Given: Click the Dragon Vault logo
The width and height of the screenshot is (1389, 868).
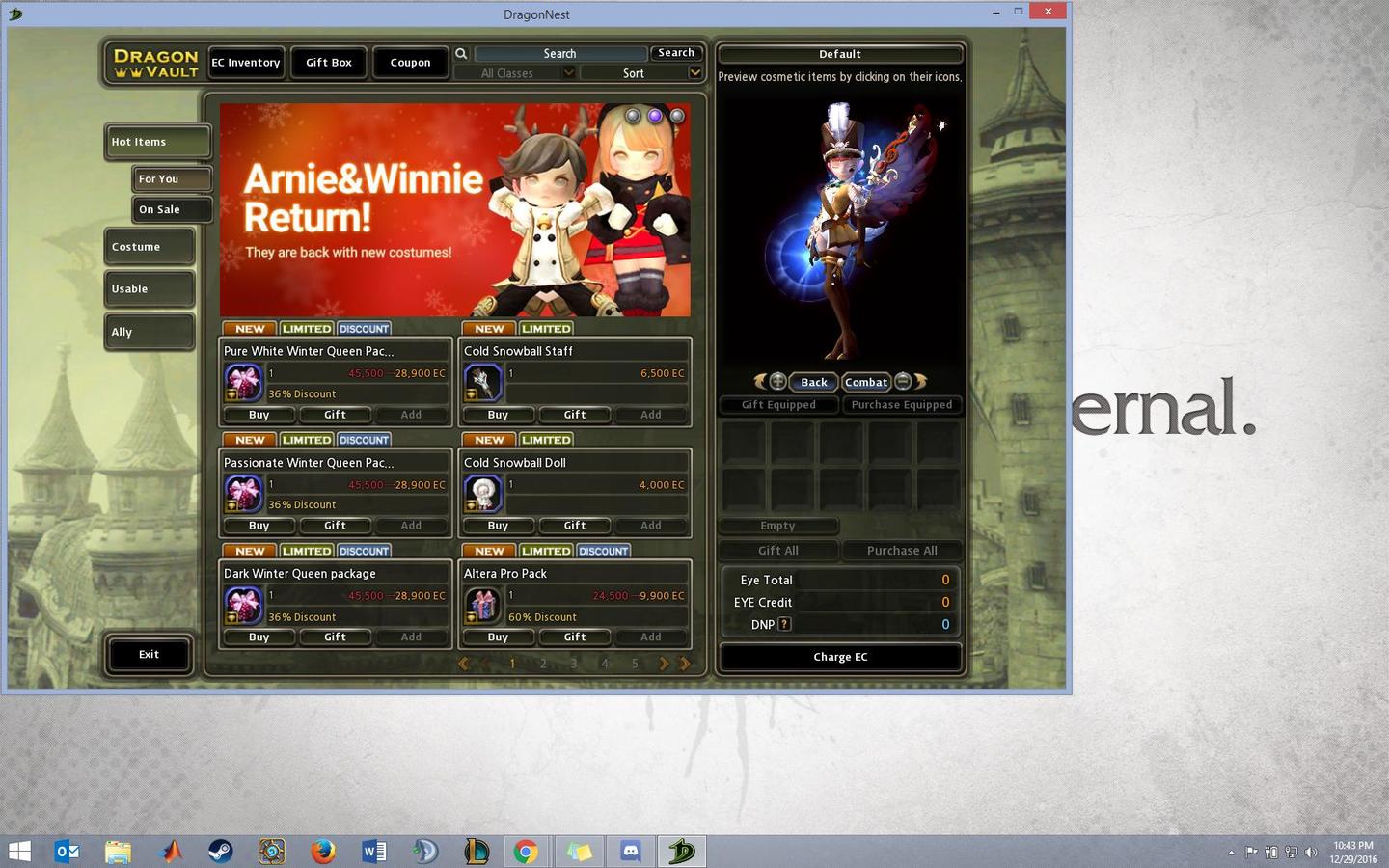Looking at the screenshot, I should pos(155,63).
